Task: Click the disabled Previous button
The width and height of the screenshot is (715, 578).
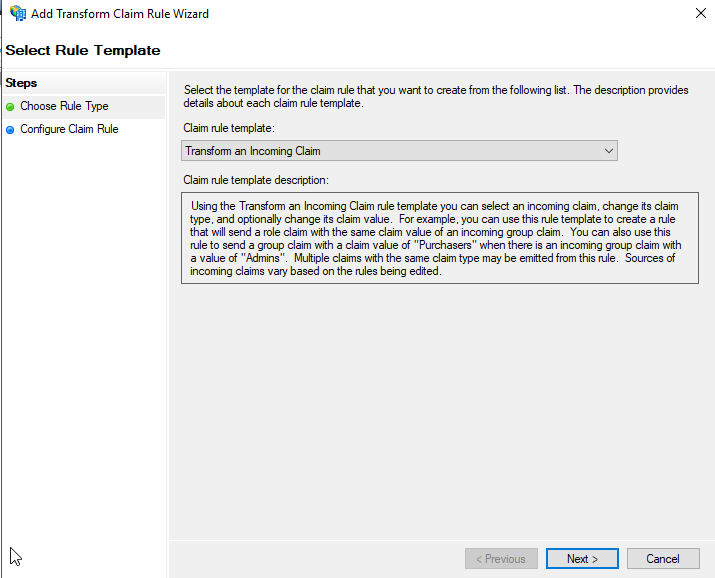Action: (x=501, y=558)
